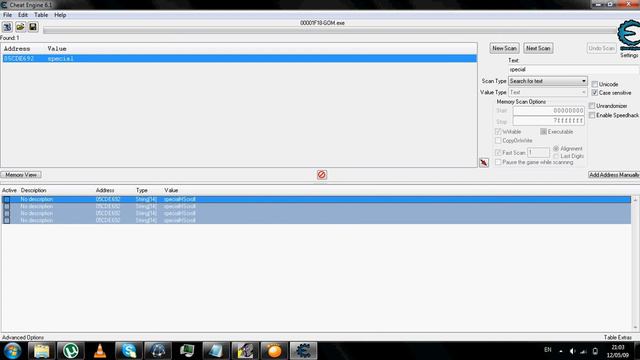Click the orange ball taskbar icon
640x360 pixels.
pos(274,351)
